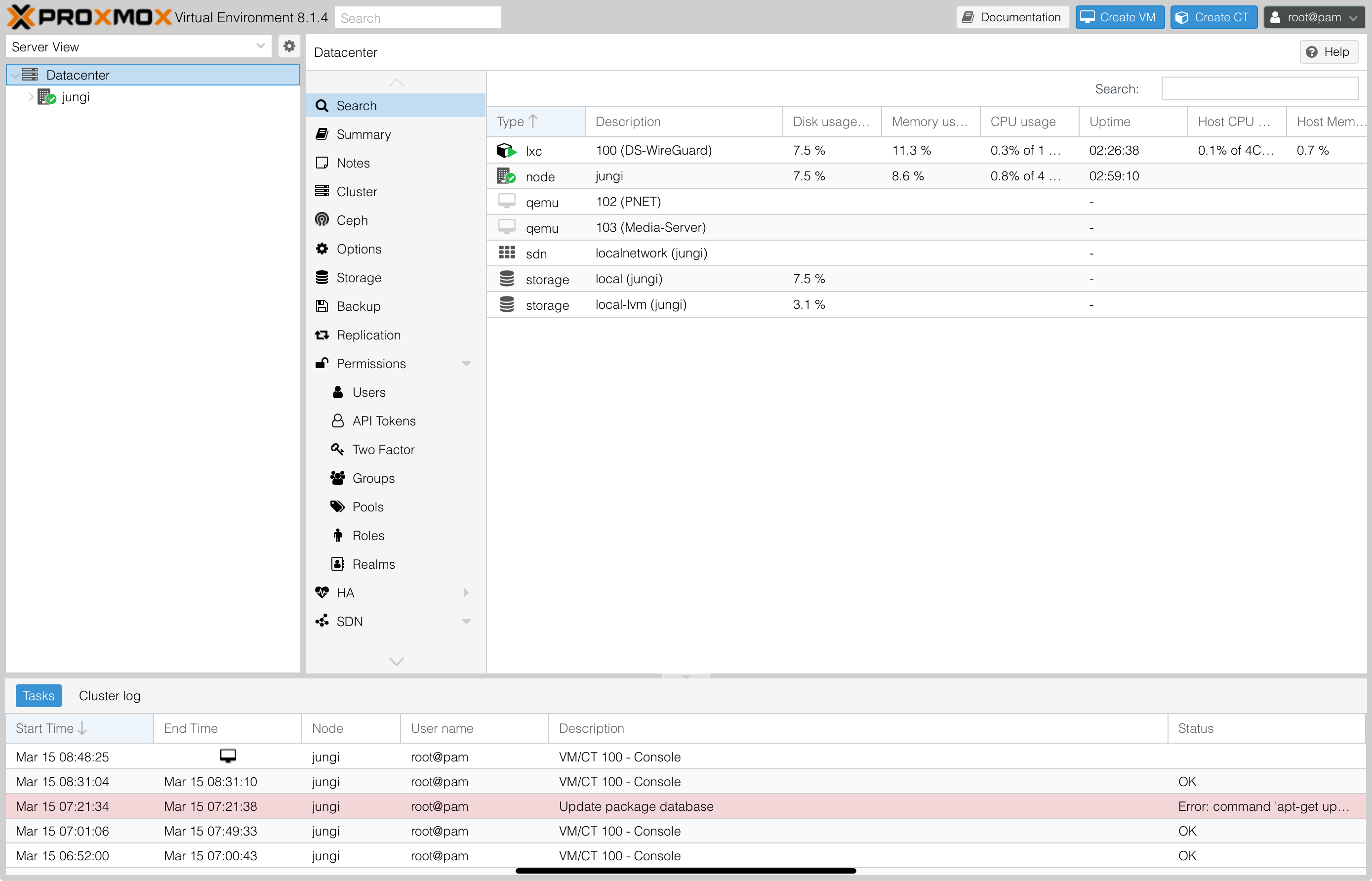
Task: Click the Create VM button
Action: (1119, 17)
